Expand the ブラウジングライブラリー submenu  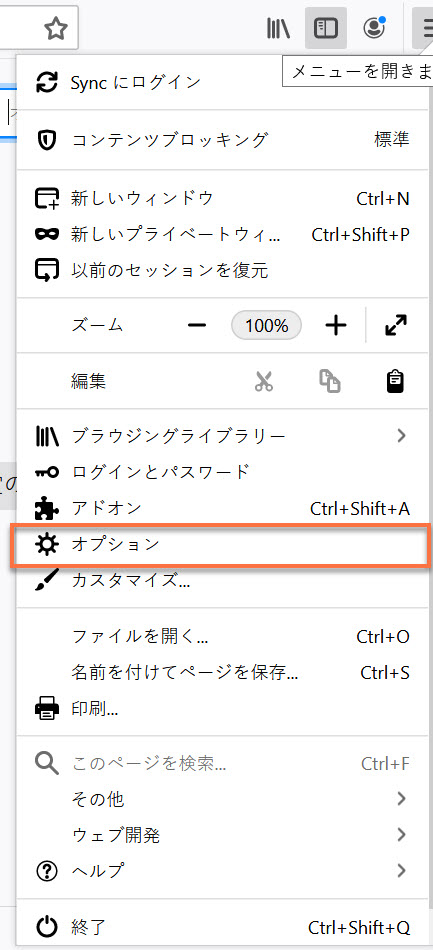pyautogui.click(x=224, y=435)
